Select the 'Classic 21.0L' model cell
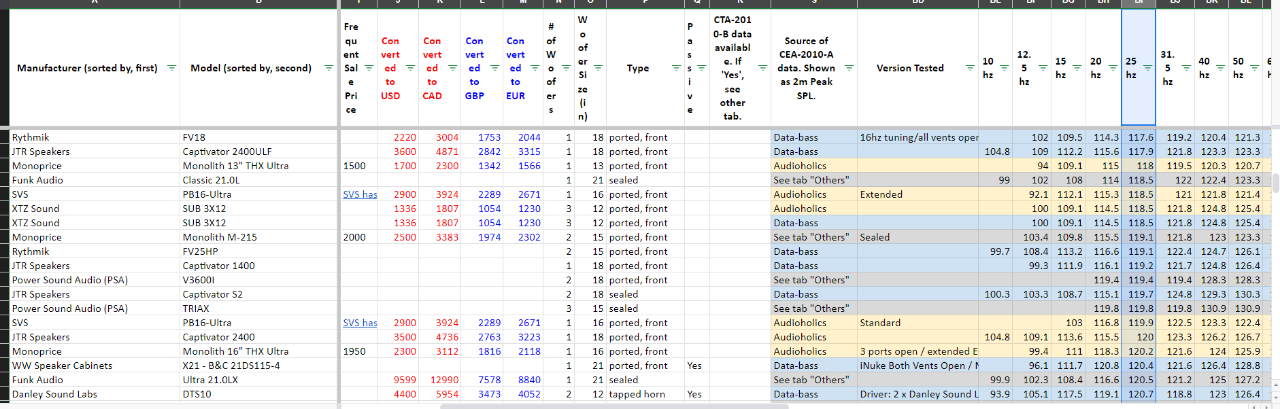The width and height of the screenshot is (1280, 409). click(x=259, y=179)
